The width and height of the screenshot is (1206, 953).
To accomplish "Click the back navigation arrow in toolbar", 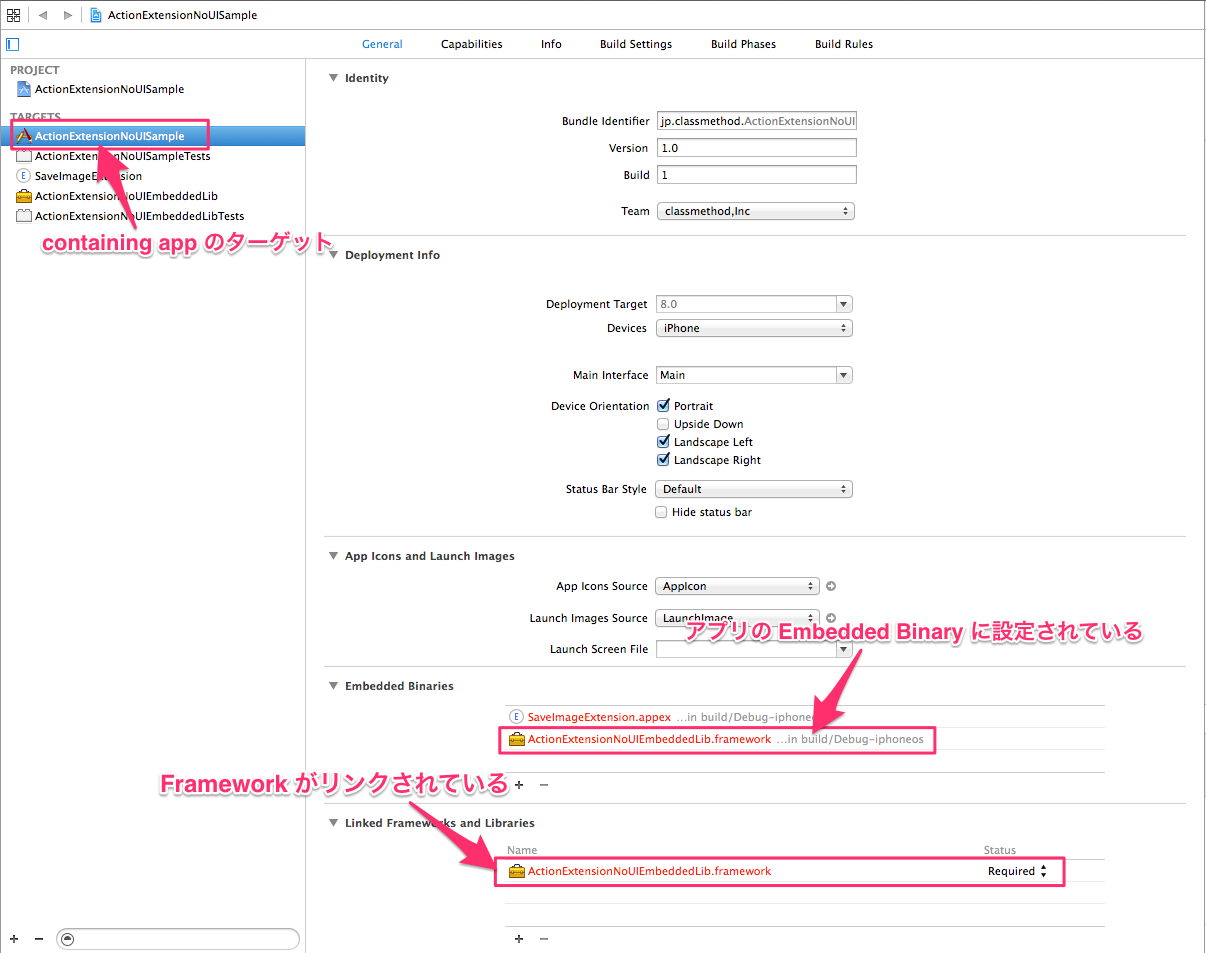I will (41, 14).
